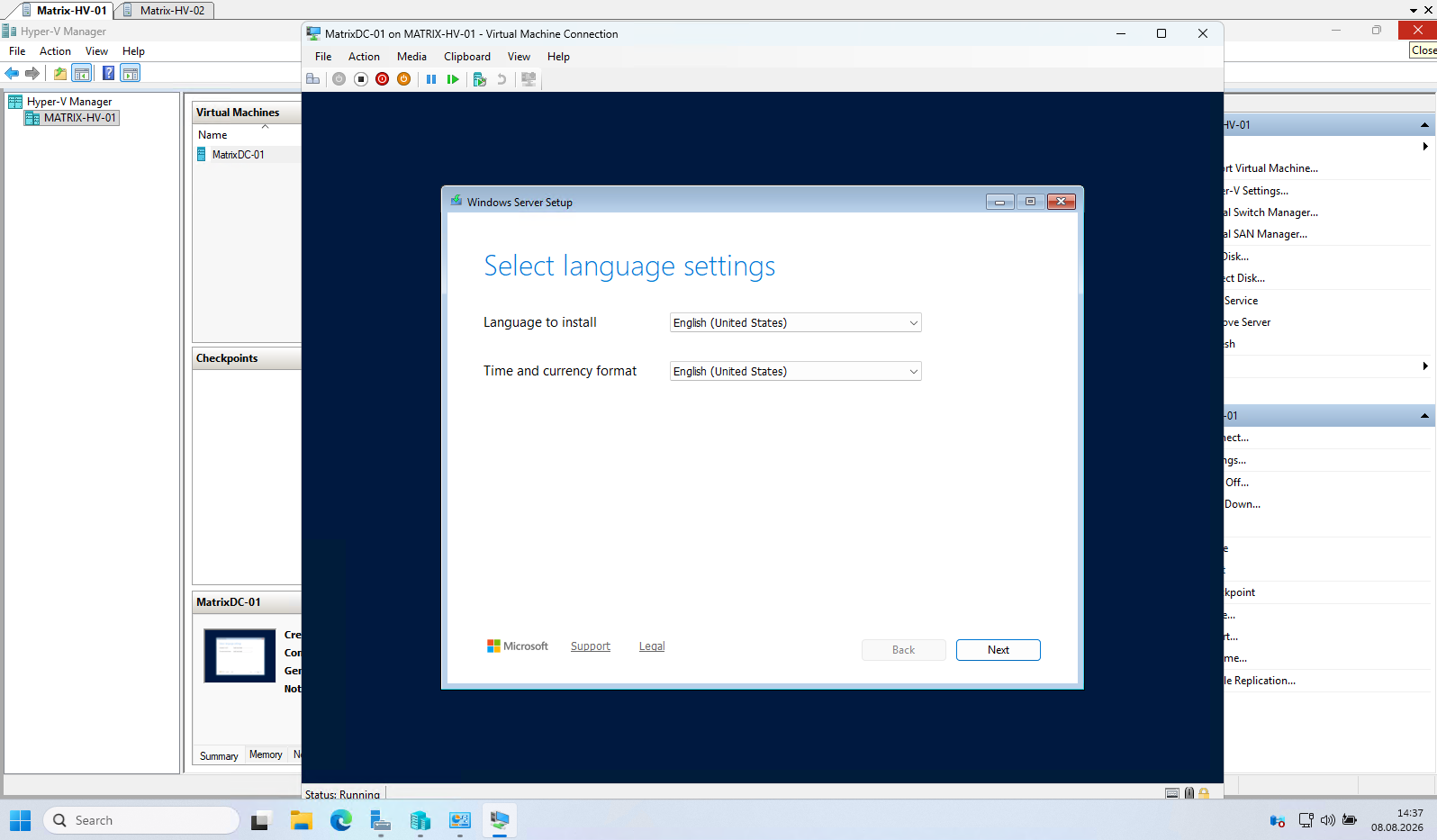Open Hyper-V Manager's File menu

click(17, 51)
